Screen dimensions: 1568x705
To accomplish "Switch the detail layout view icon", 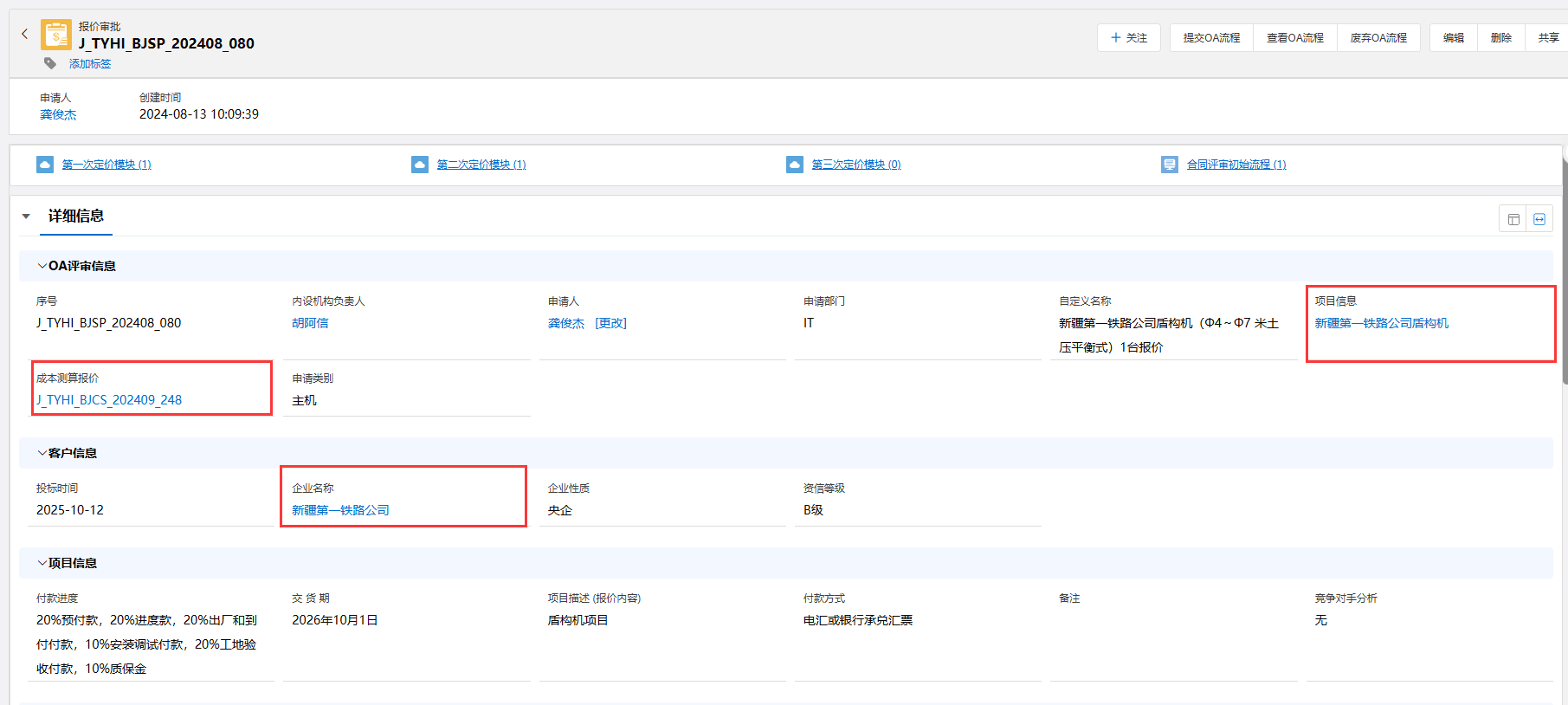I will tap(1513, 219).
